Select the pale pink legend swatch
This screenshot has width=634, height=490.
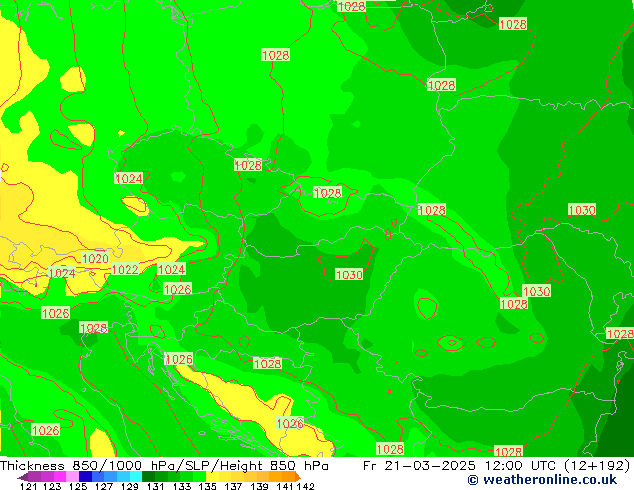72,476
